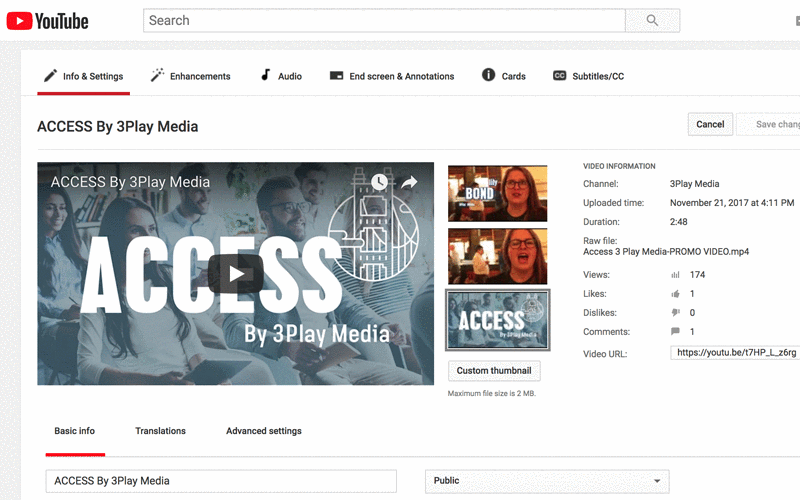Viewport: 800px width, 500px height.
Task: Switch to the Audio tab
Action: 281,76
